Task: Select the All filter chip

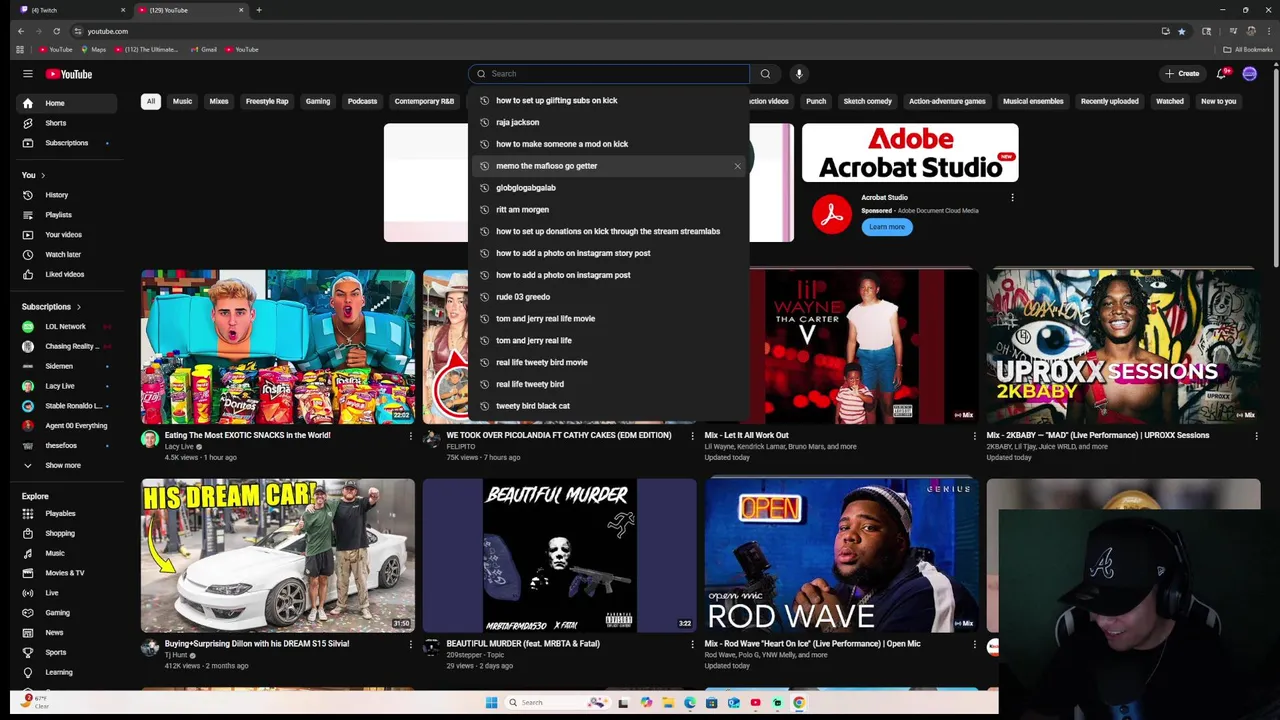Action: (150, 101)
